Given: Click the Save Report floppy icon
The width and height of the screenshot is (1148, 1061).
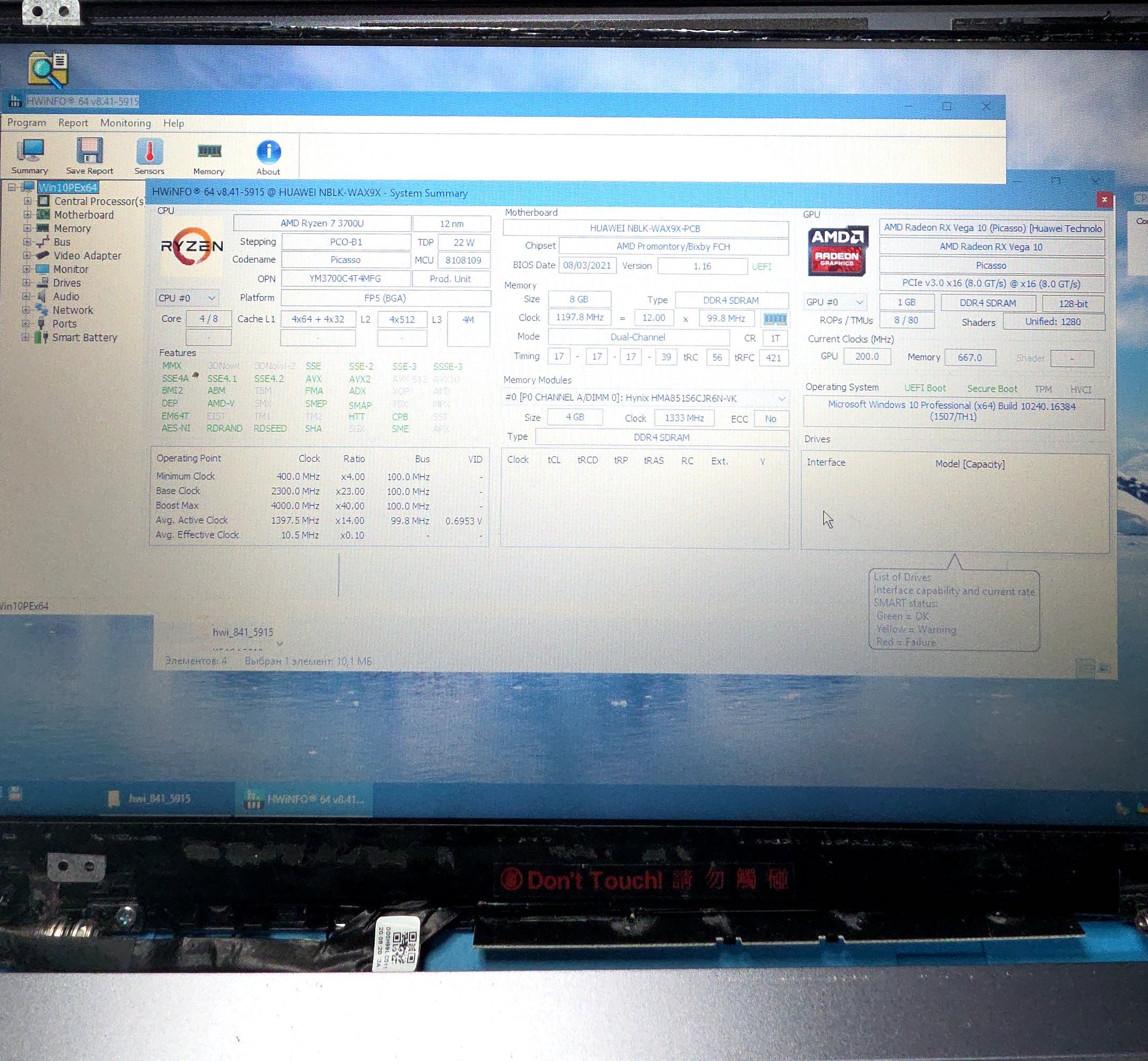Looking at the screenshot, I should coord(90,151).
